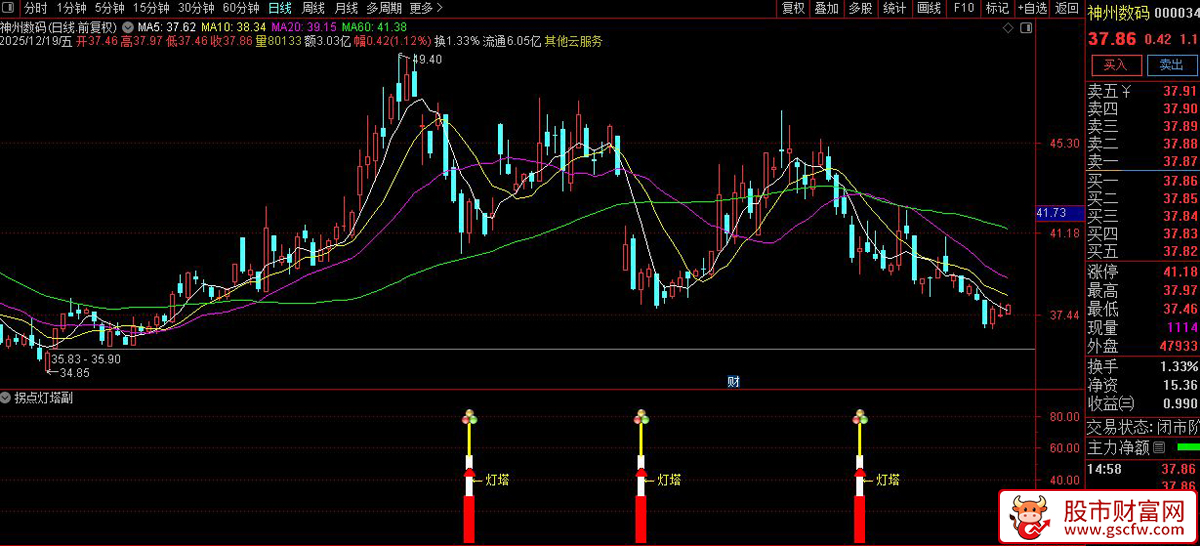Click the 49.40 high price label

pos(427,60)
